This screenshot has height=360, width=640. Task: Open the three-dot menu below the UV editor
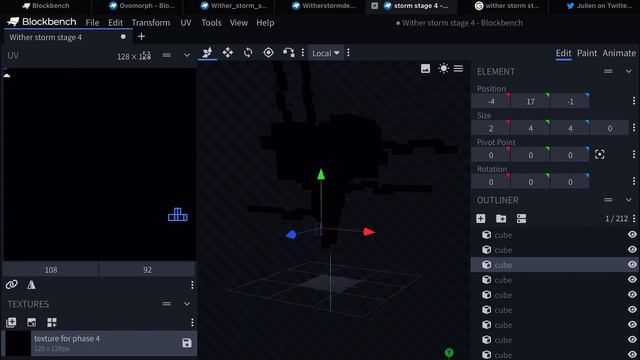point(192,284)
